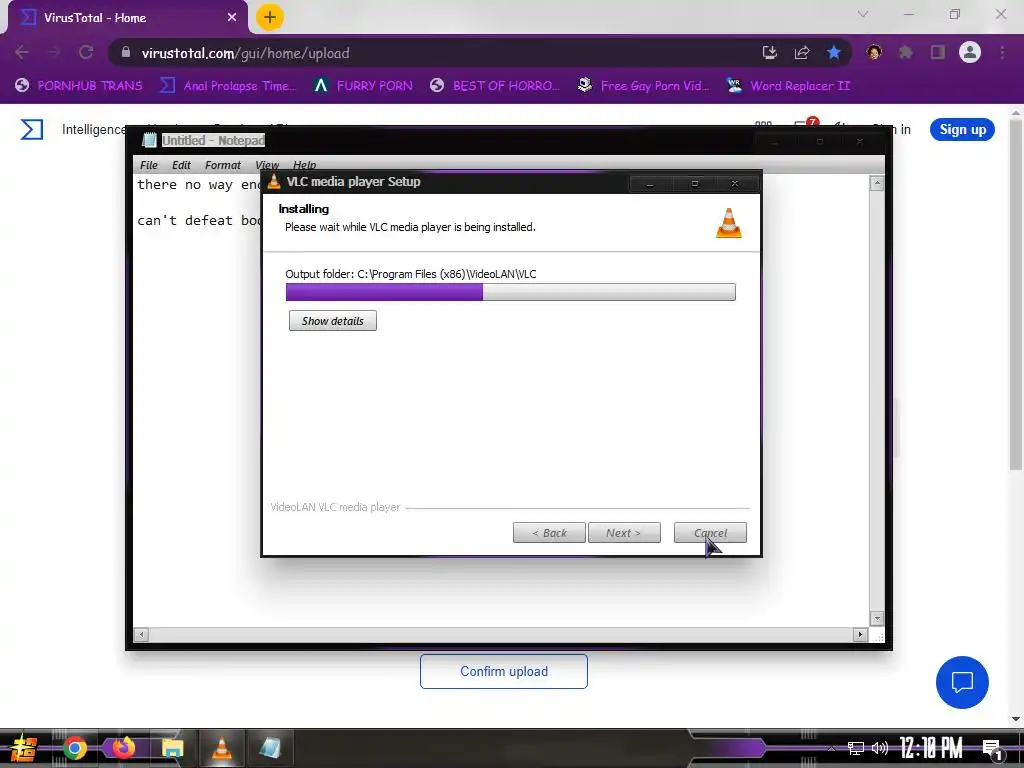Open the Notepad Edit menu
The width and height of the screenshot is (1024, 768).
pyautogui.click(x=182, y=165)
